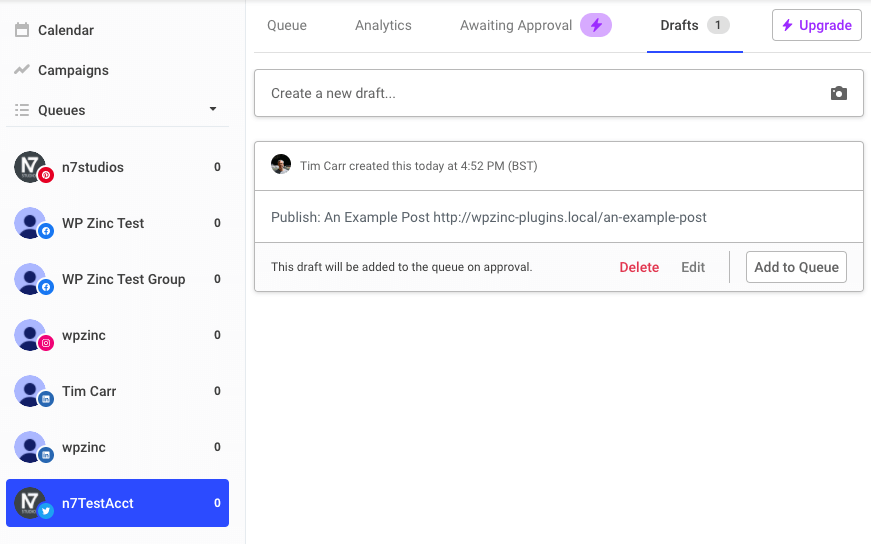Screen dimensions: 871x544
Task: Click lightning icon in Upgrade button
Action: click(787, 25)
